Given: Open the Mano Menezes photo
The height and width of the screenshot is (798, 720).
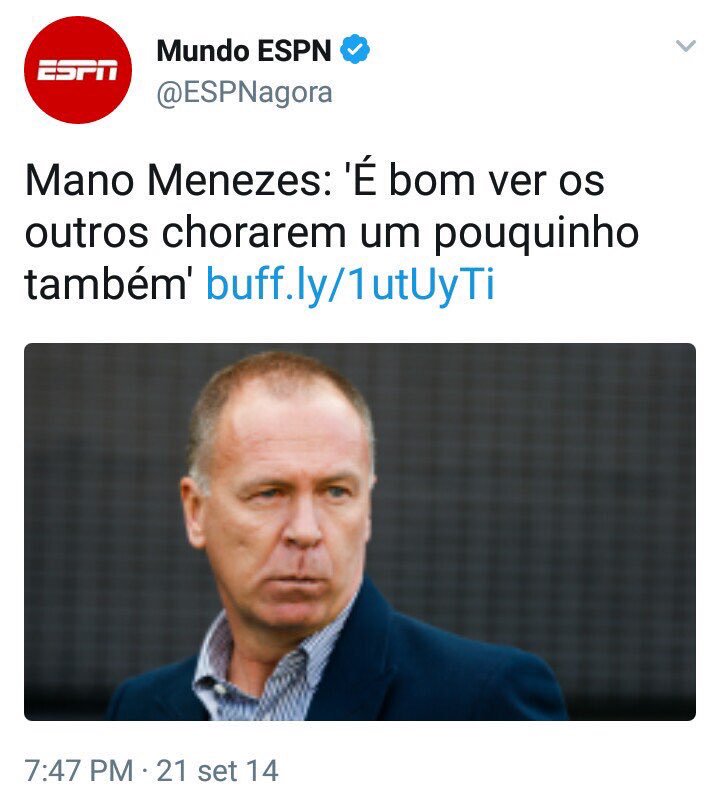Looking at the screenshot, I should point(360,532).
